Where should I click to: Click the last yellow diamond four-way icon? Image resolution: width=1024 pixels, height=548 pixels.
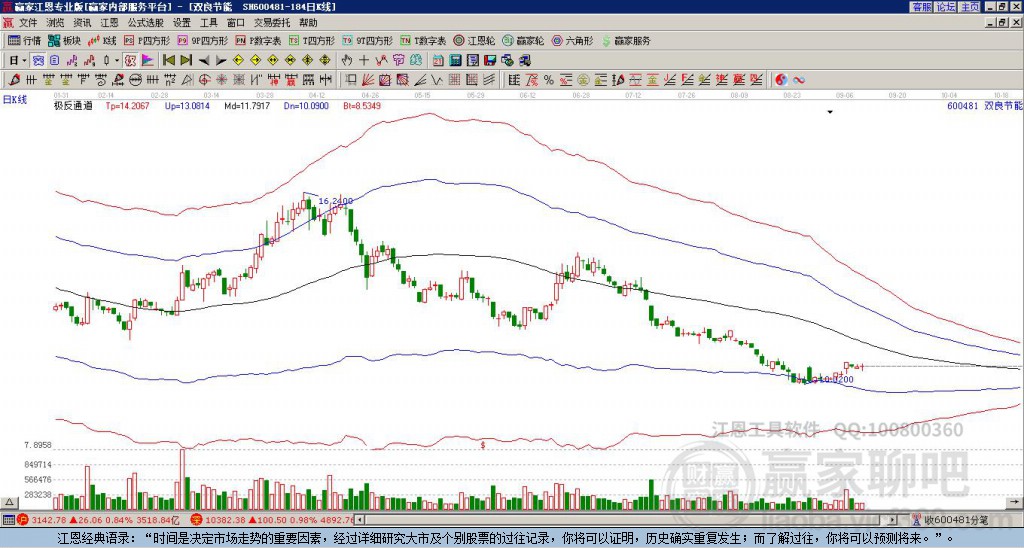click(x=325, y=61)
